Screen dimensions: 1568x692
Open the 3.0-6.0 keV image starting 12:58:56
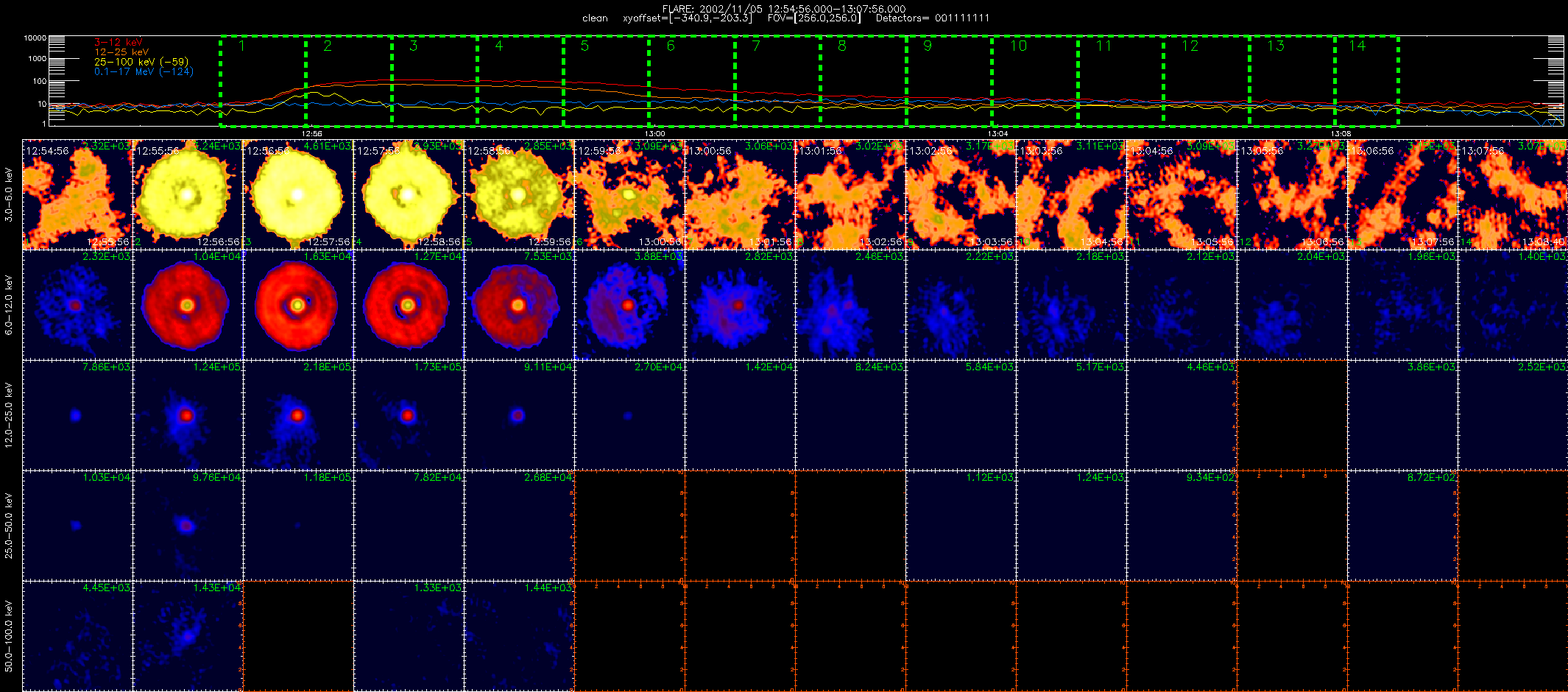[519, 194]
